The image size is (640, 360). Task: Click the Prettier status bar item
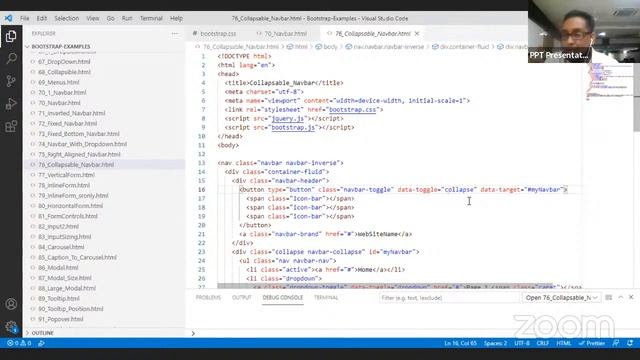(592, 343)
